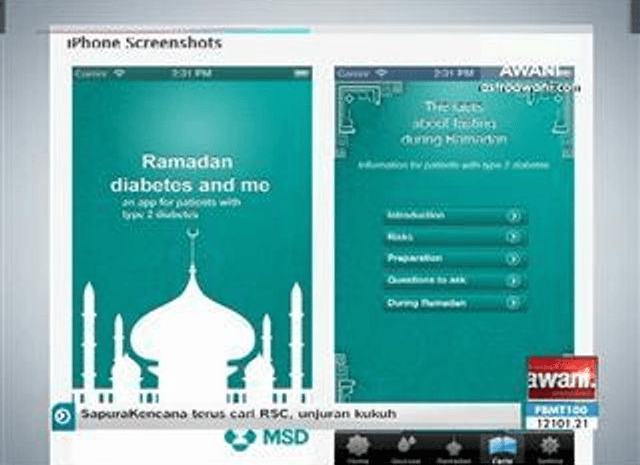This screenshot has width=640, height=465.
Task: Click the Awani channel logo badge
Action: click(x=562, y=378)
